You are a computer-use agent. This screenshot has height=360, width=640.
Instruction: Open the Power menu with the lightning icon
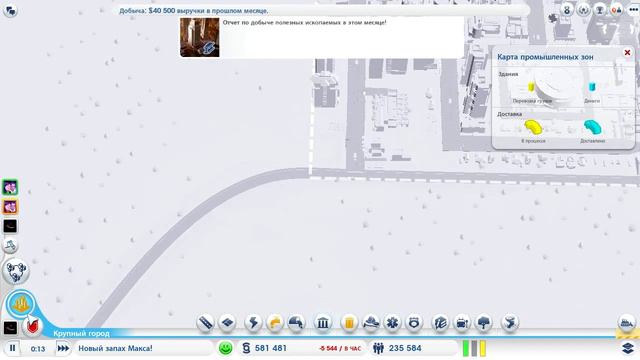pyautogui.click(x=253, y=323)
